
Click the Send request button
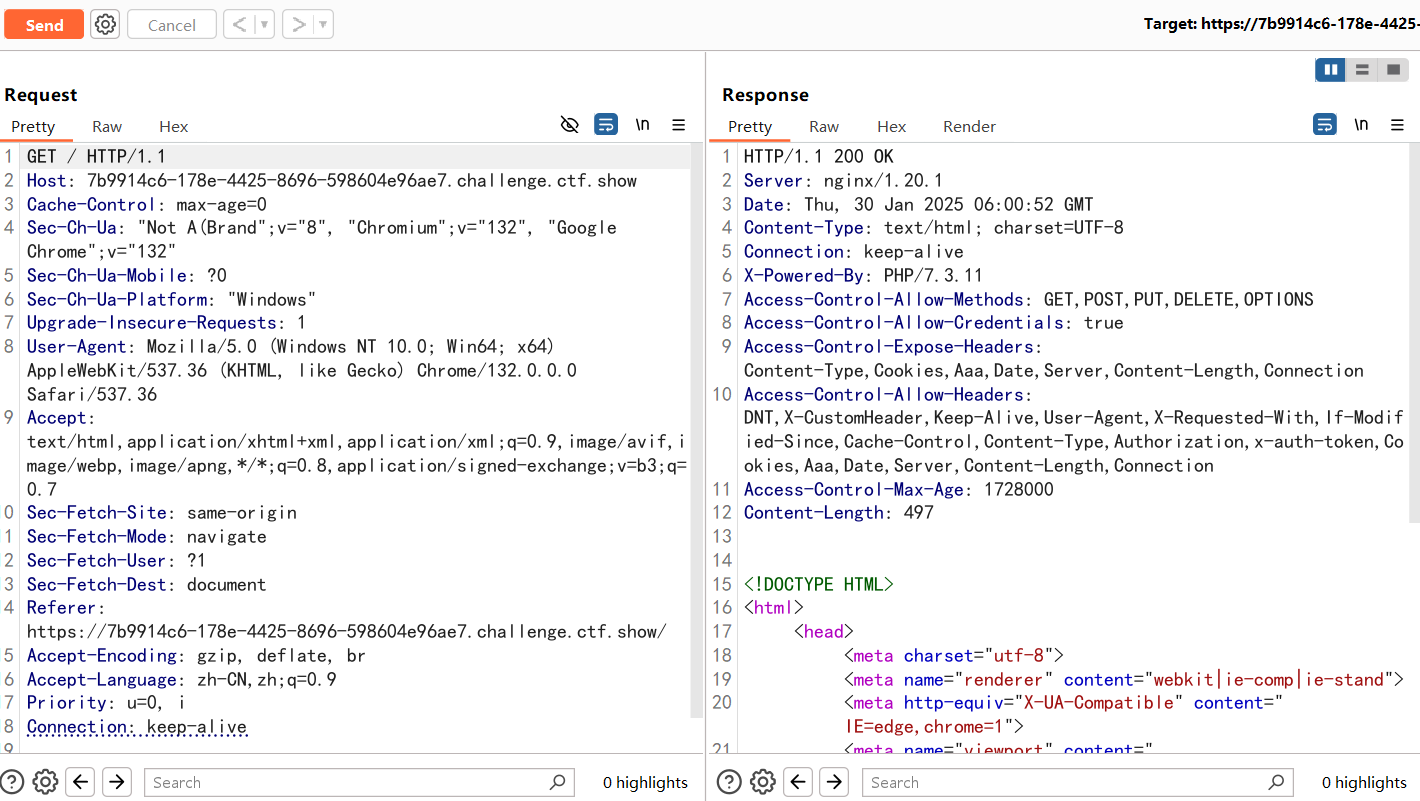pyautogui.click(x=44, y=25)
